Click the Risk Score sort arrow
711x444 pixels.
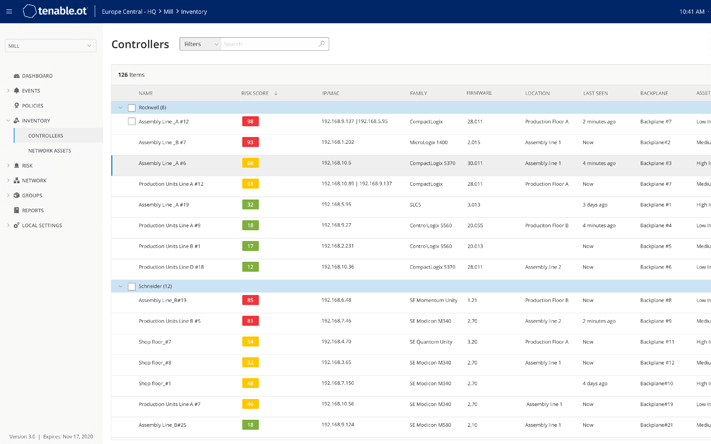click(x=276, y=93)
